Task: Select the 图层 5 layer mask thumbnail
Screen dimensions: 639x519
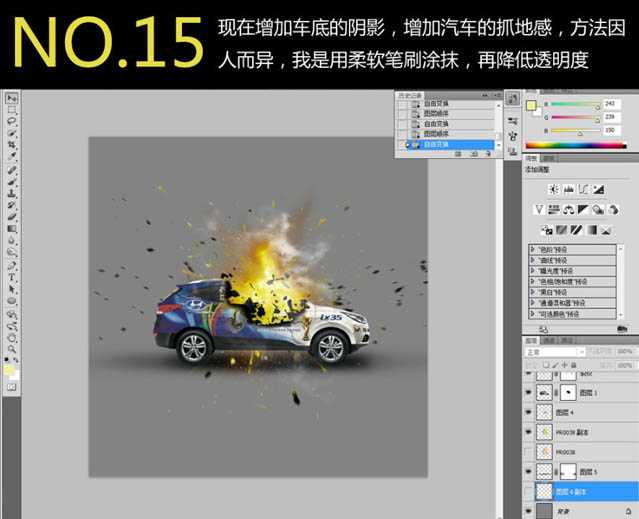Action: click(x=568, y=471)
